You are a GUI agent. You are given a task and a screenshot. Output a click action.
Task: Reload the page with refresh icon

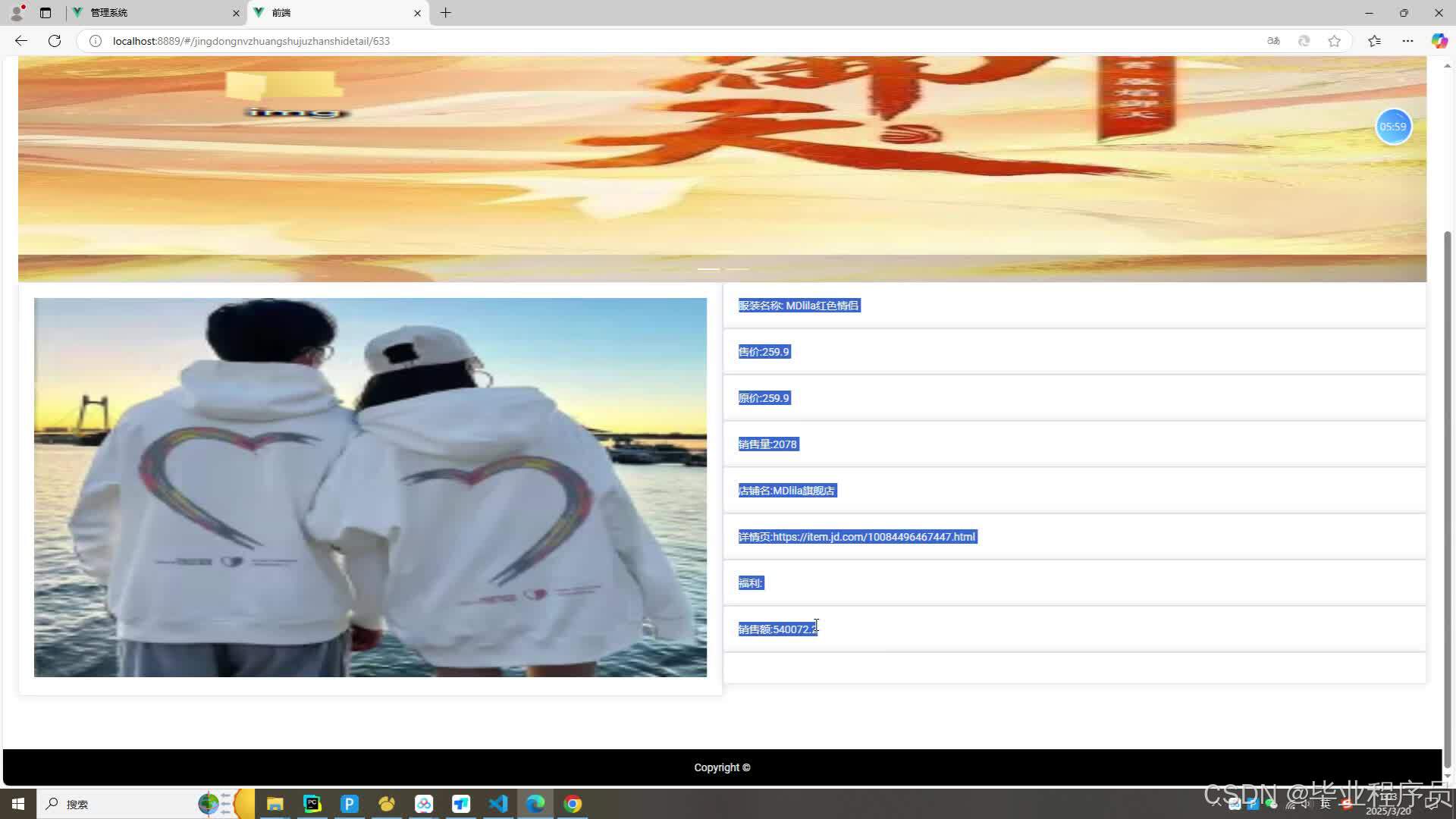[55, 41]
